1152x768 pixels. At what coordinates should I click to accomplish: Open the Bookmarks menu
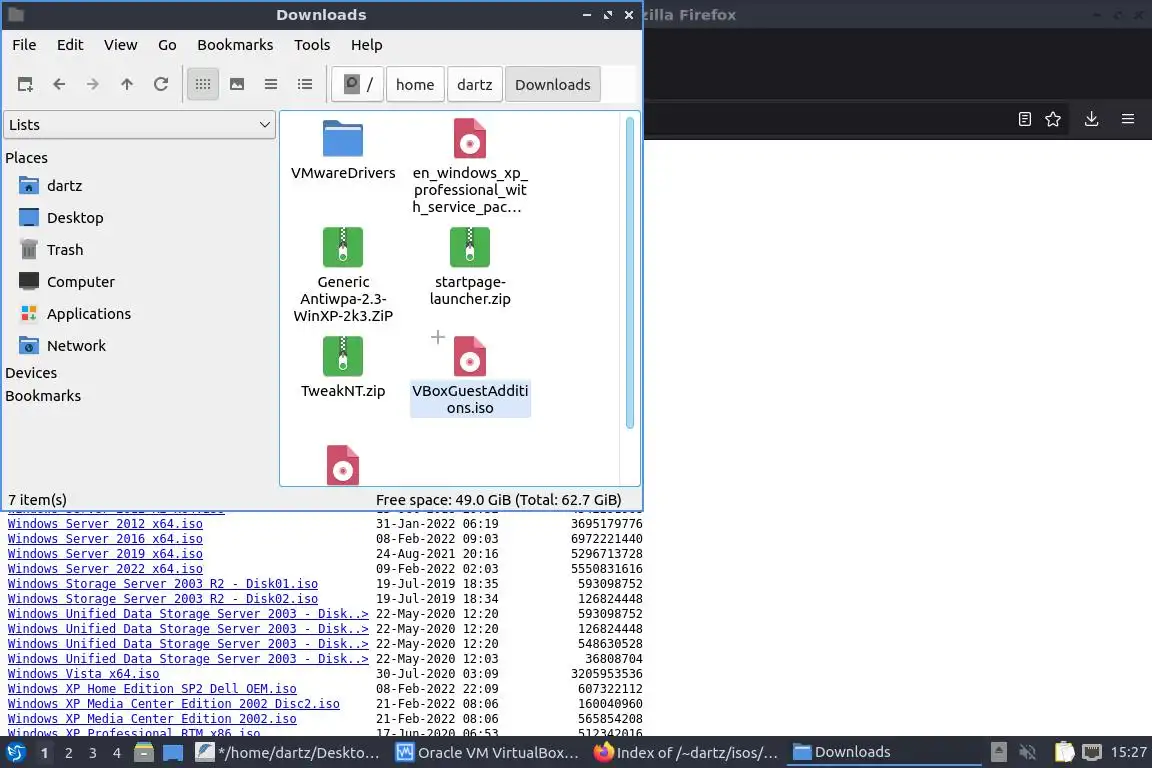pos(235,45)
